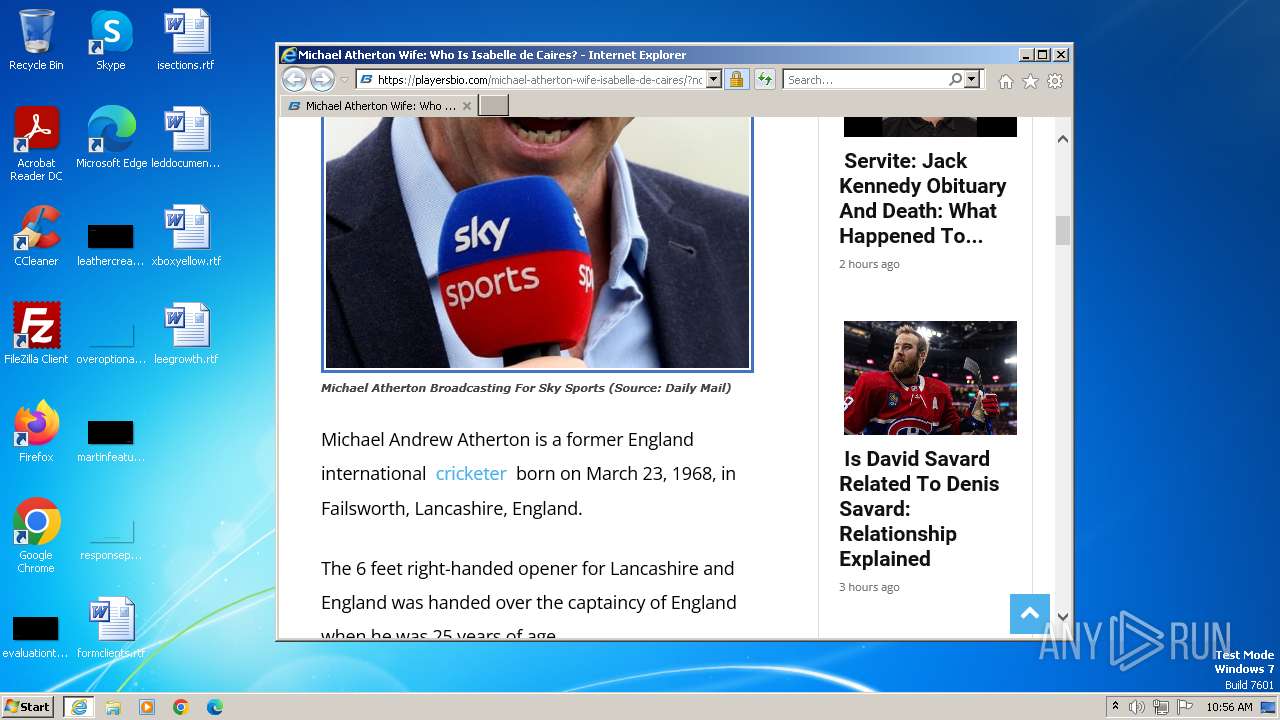Open leegrowth.rtf document icon
Image resolution: width=1280 pixels, height=720 pixels.
pos(186,334)
